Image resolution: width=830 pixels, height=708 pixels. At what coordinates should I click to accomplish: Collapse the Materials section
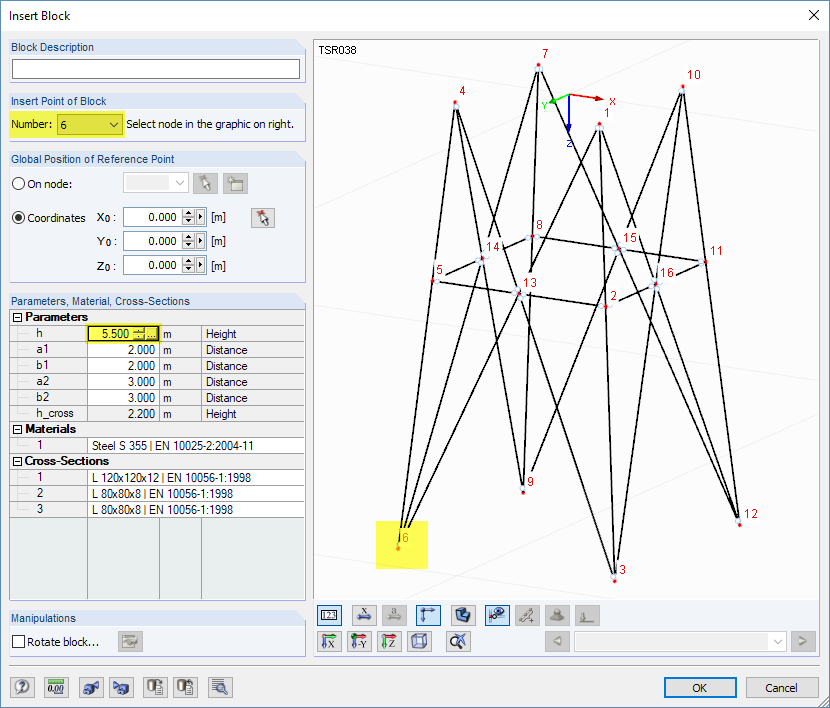17,429
